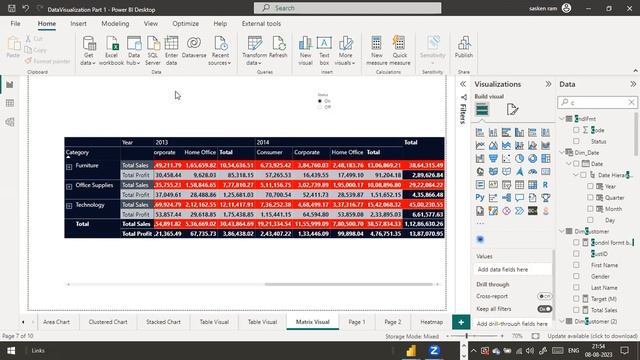Check the Month field checkbox
The height and width of the screenshot is (360, 640).
pos(590,209)
